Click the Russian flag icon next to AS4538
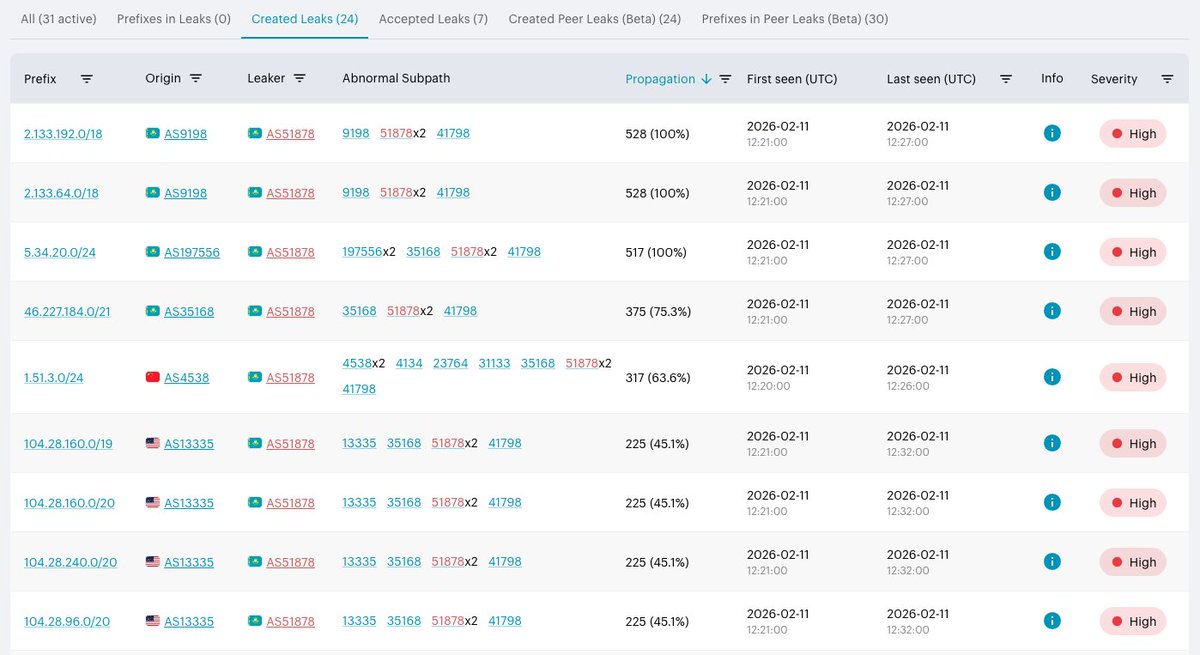This screenshot has width=1200, height=655. tap(149, 377)
